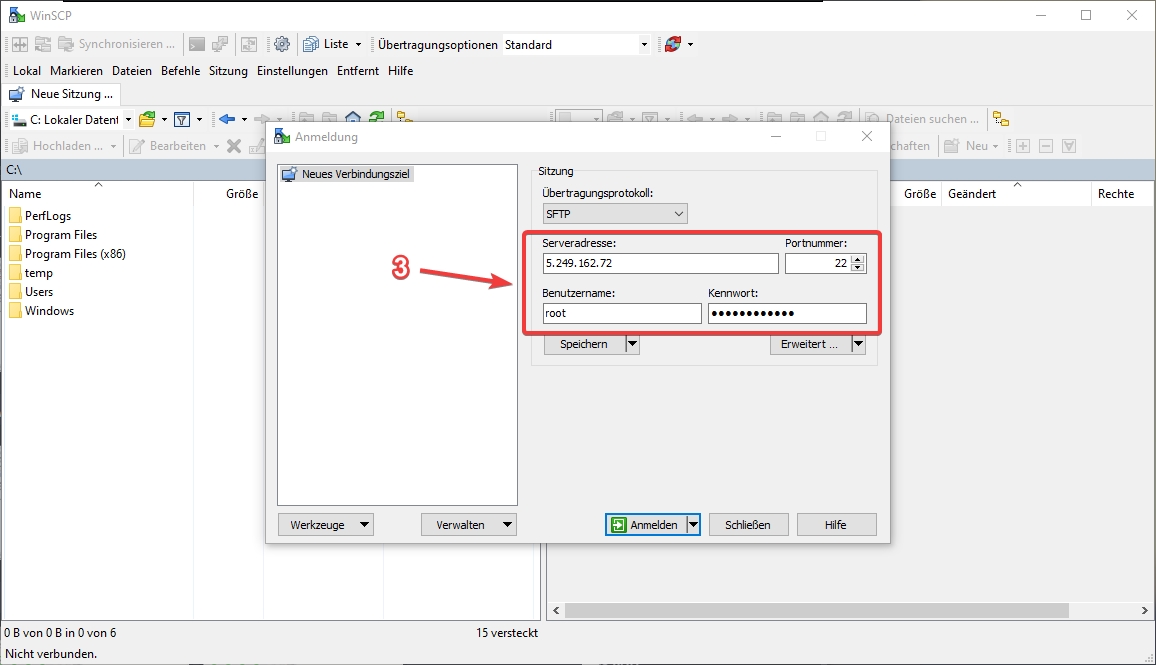Open the Sitzung menu

[228, 71]
